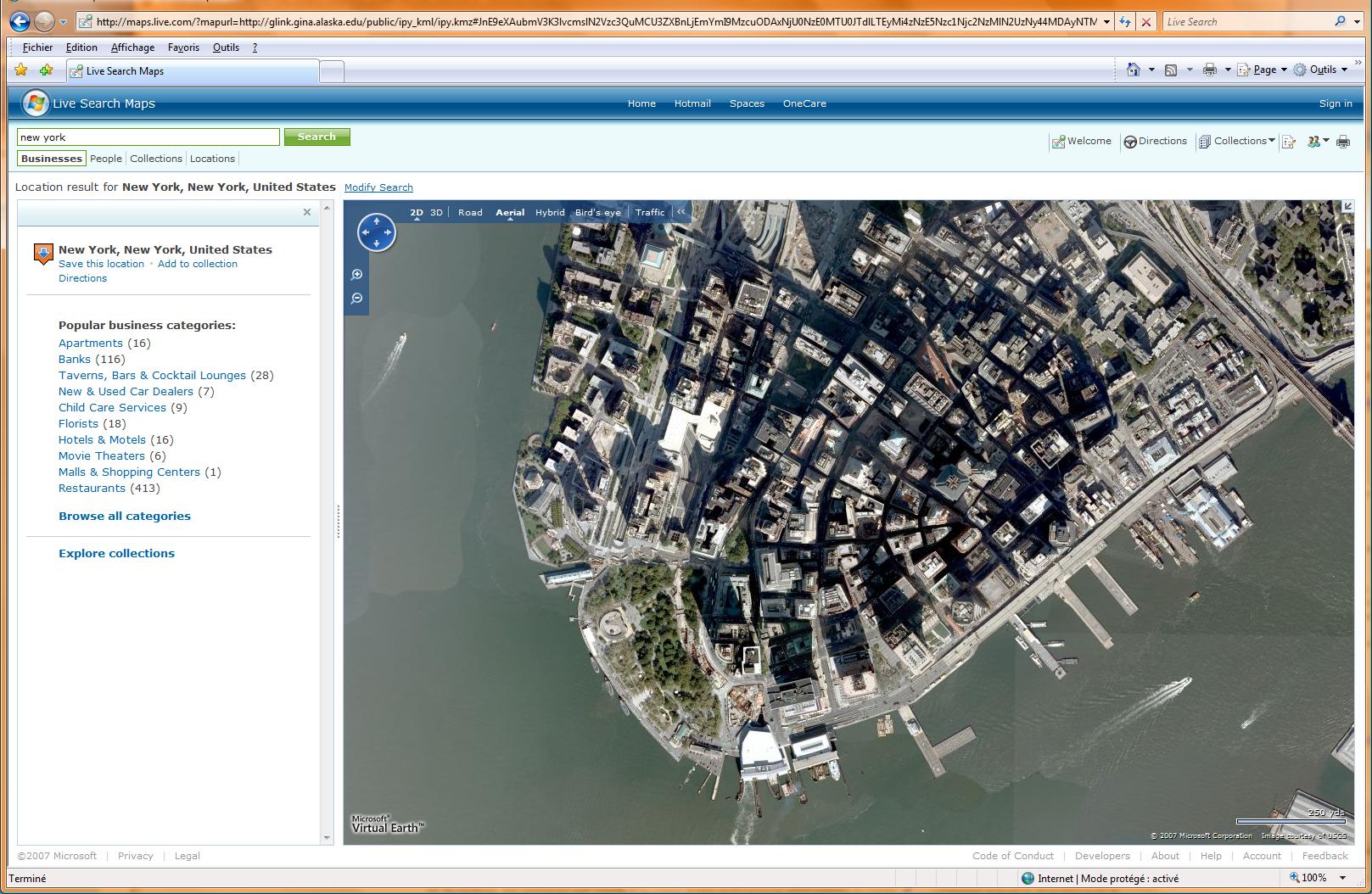1372x894 pixels.
Task: Open the Collections dropdown menu
Action: coord(1237,141)
